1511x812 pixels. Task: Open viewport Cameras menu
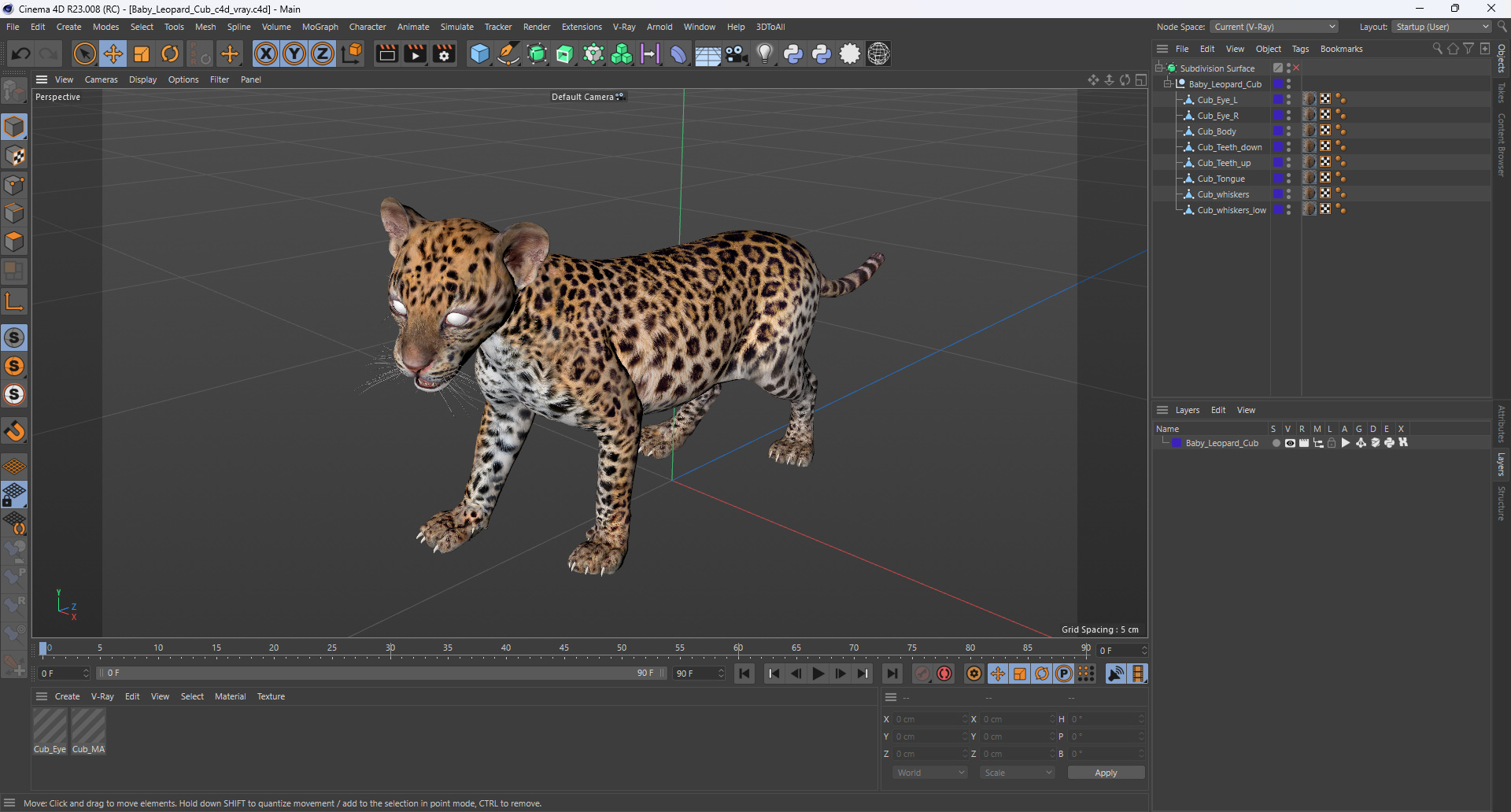(x=101, y=79)
